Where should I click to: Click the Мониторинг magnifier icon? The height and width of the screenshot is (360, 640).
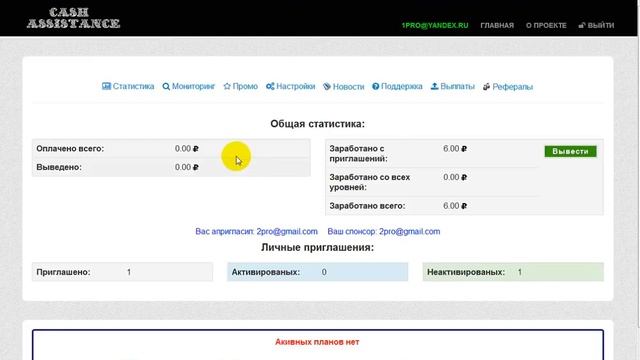166,87
